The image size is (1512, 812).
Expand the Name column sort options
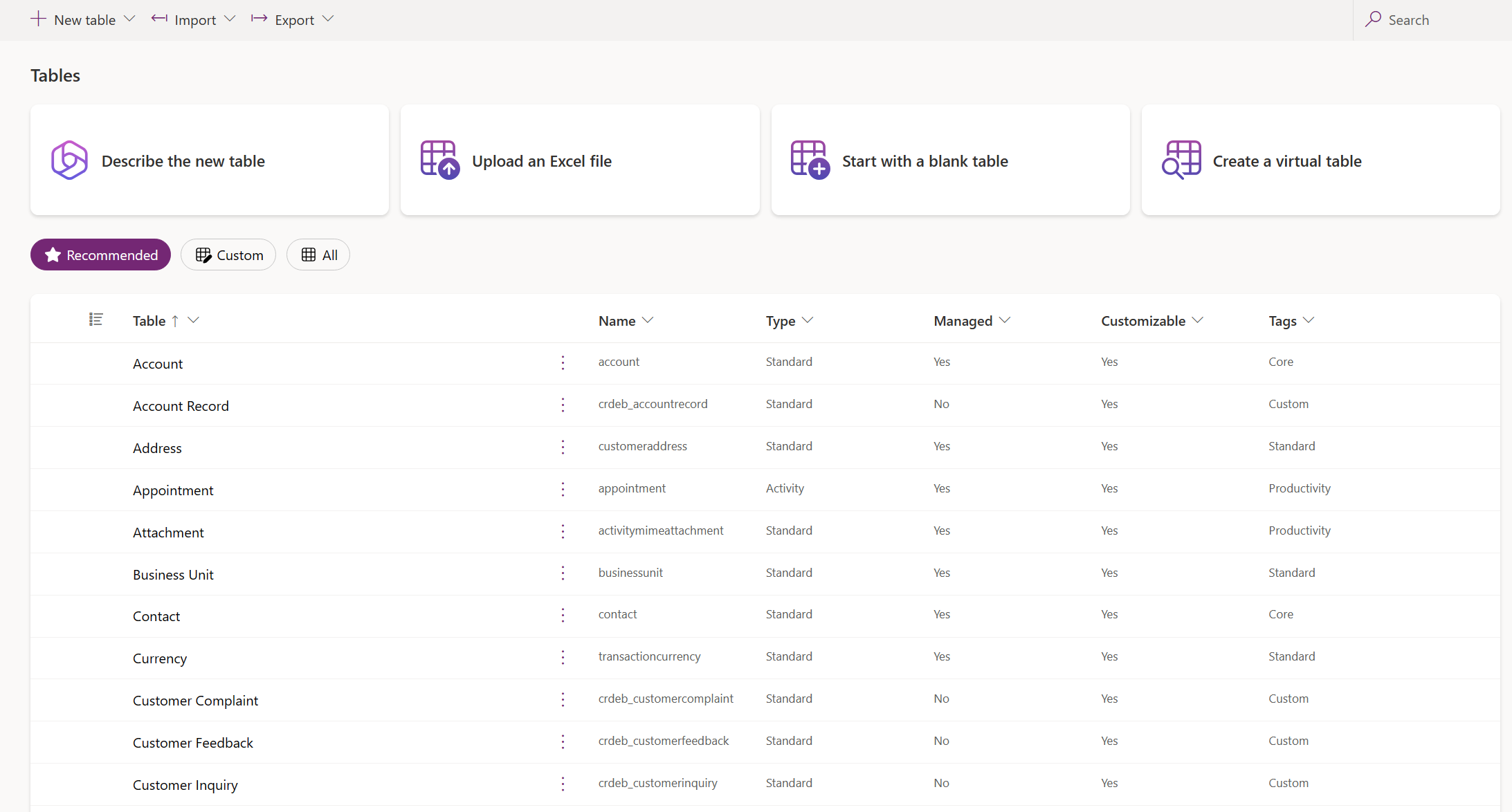coord(651,320)
